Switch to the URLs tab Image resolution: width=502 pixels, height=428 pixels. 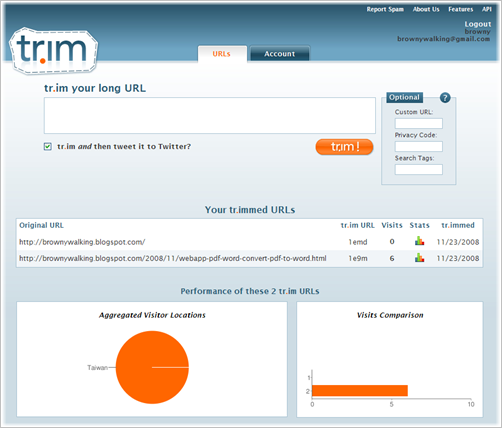click(222, 54)
